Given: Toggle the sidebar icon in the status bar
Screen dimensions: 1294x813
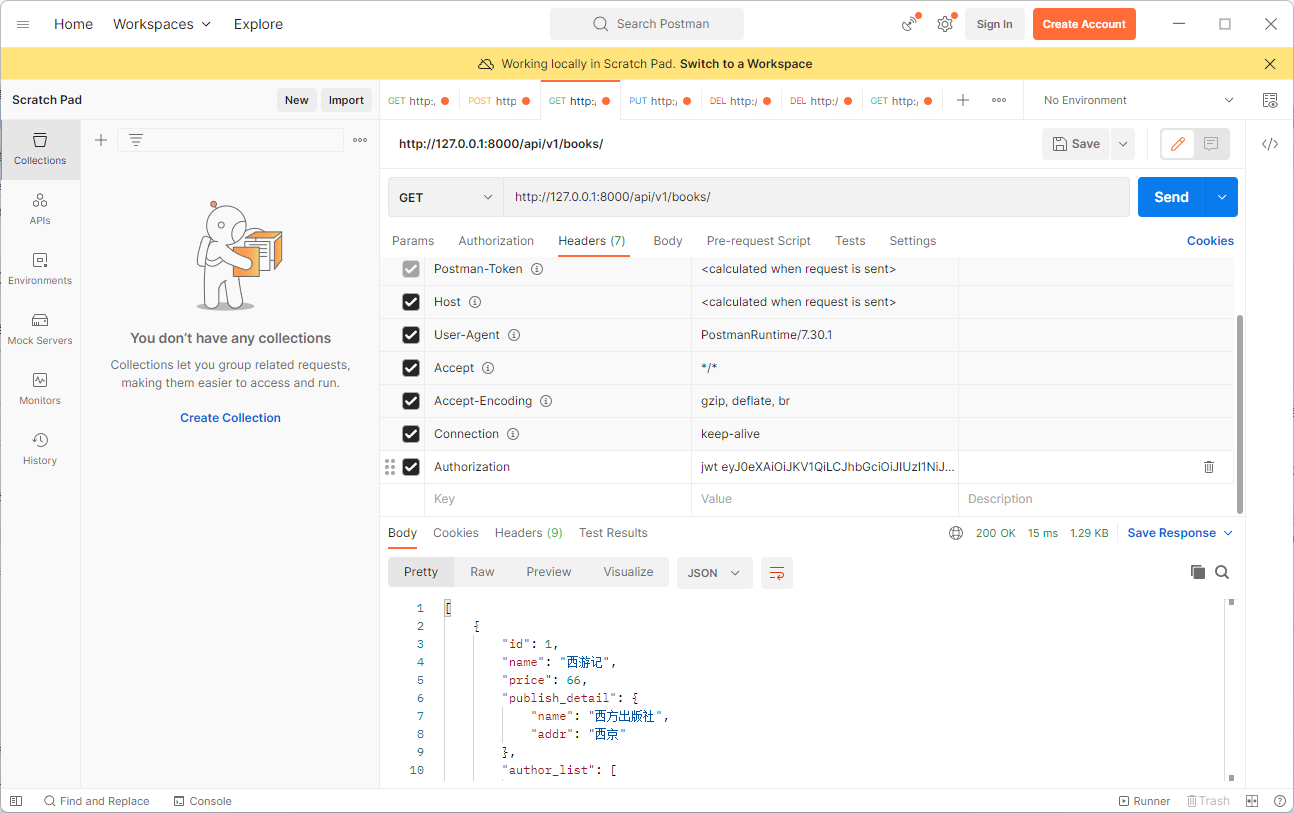Looking at the screenshot, I should click(16, 801).
